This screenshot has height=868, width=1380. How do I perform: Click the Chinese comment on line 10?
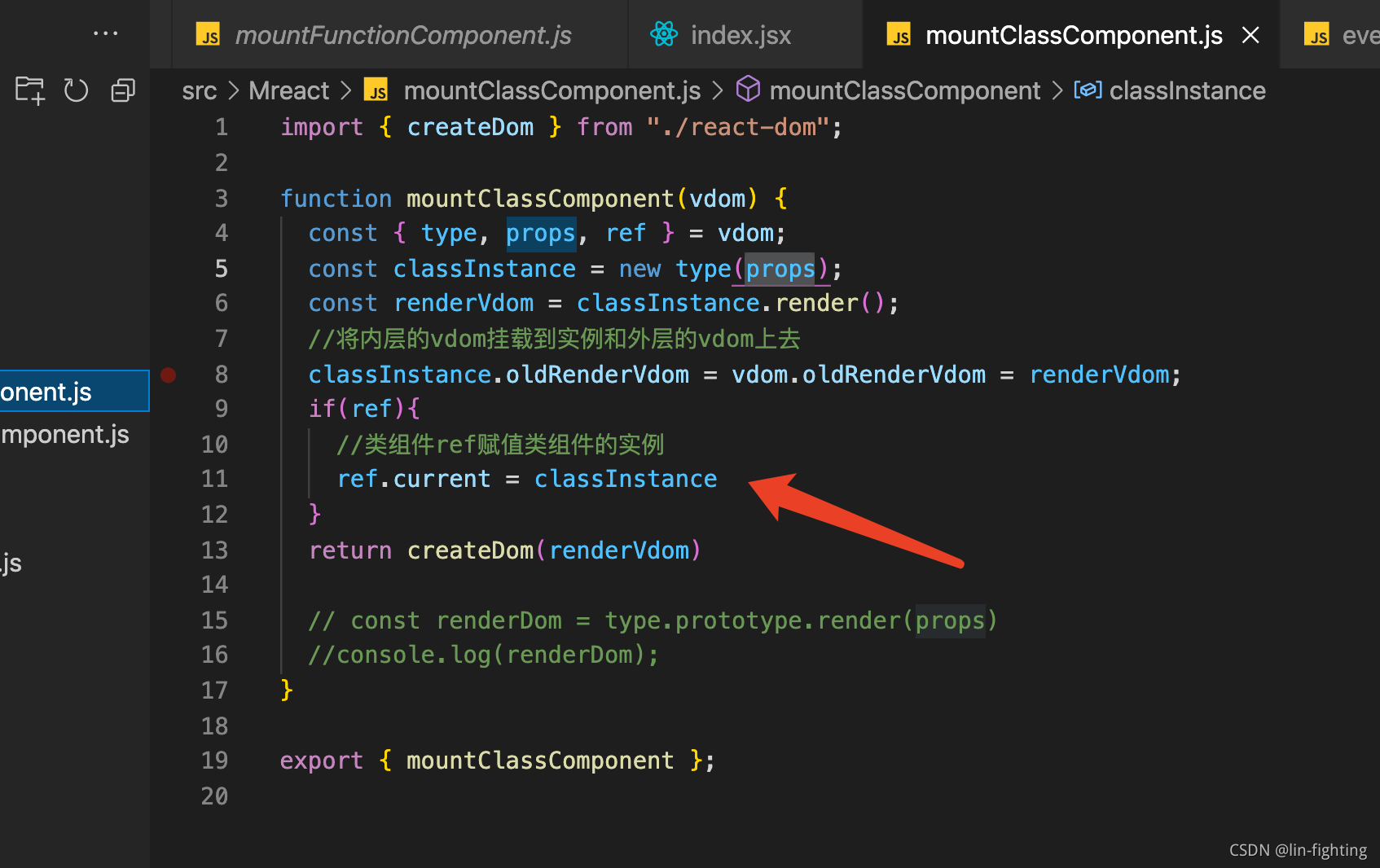(x=501, y=445)
